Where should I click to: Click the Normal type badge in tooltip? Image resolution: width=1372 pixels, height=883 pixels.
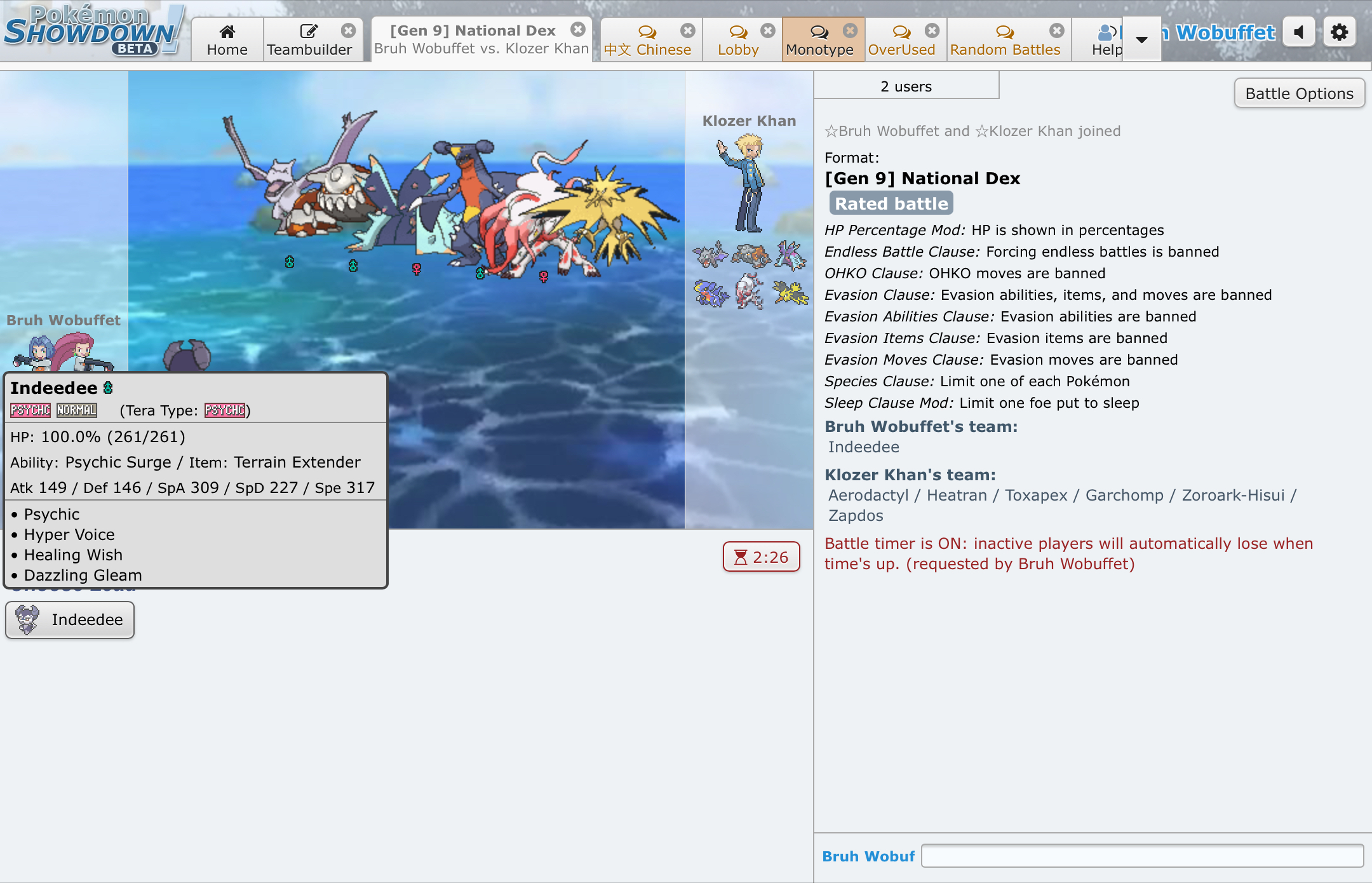coord(77,410)
